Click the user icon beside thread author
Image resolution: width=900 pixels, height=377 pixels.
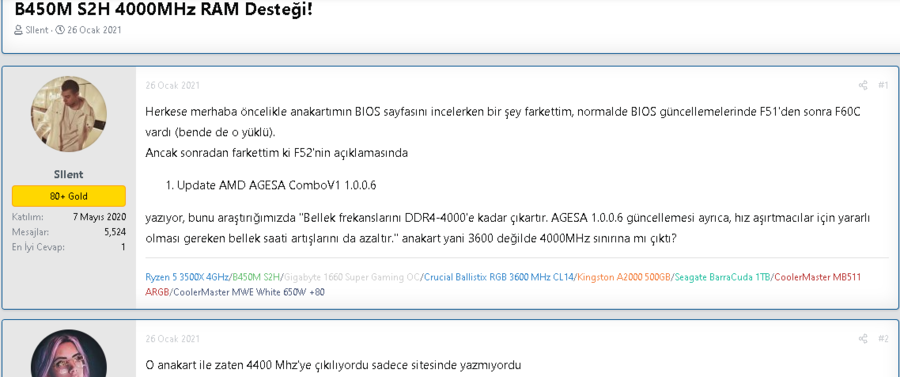click(19, 30)
